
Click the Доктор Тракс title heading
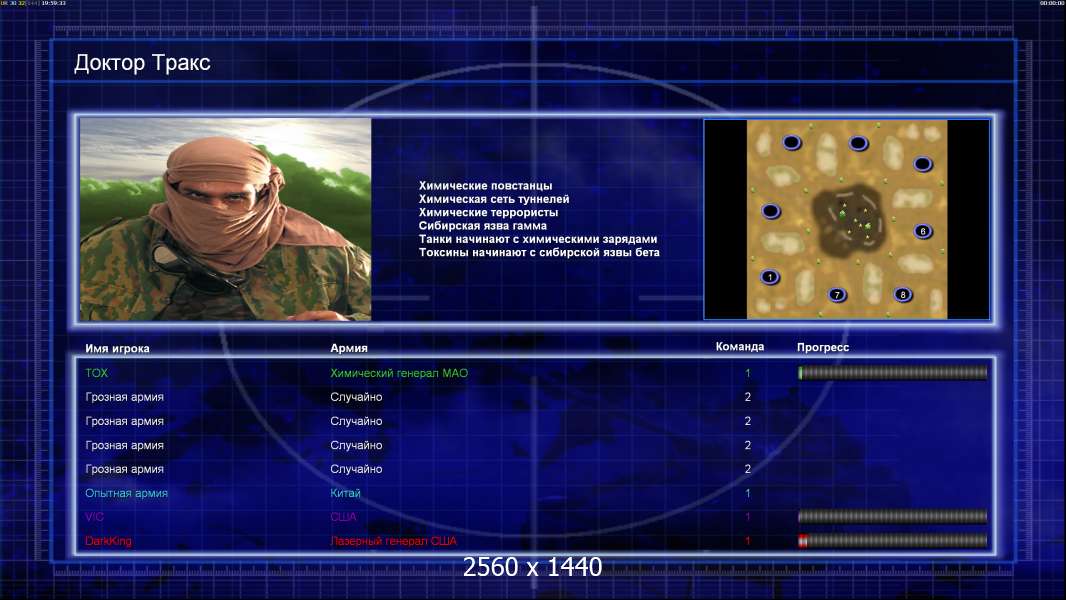click(x=142, y=64)
